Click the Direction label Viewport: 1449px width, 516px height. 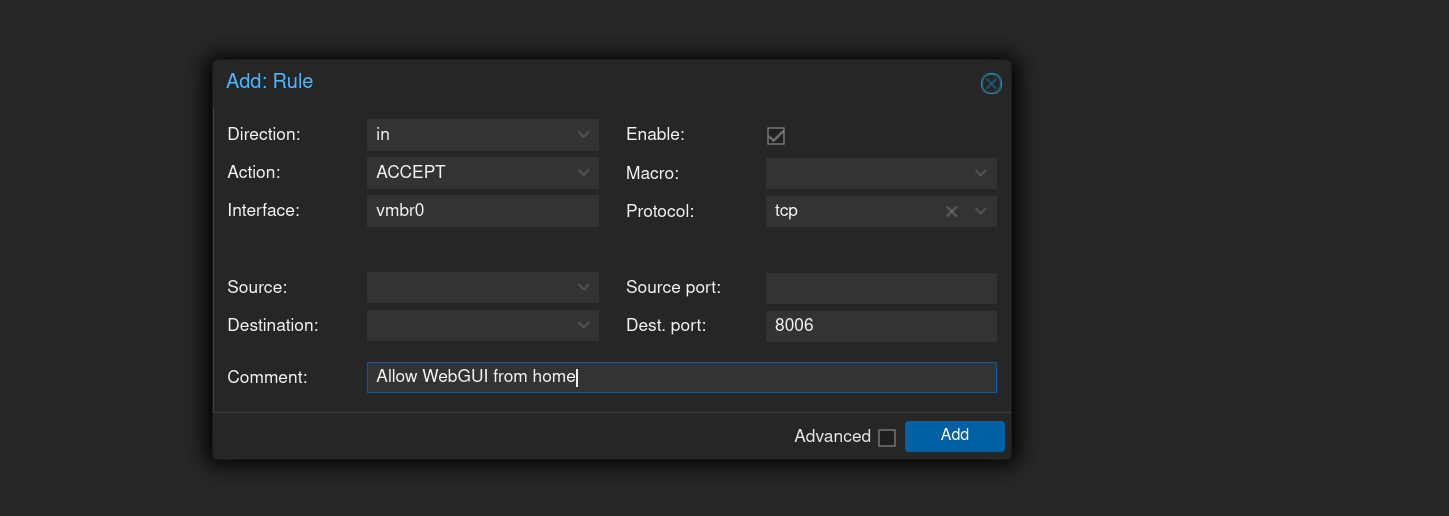(x=264, y=134)
